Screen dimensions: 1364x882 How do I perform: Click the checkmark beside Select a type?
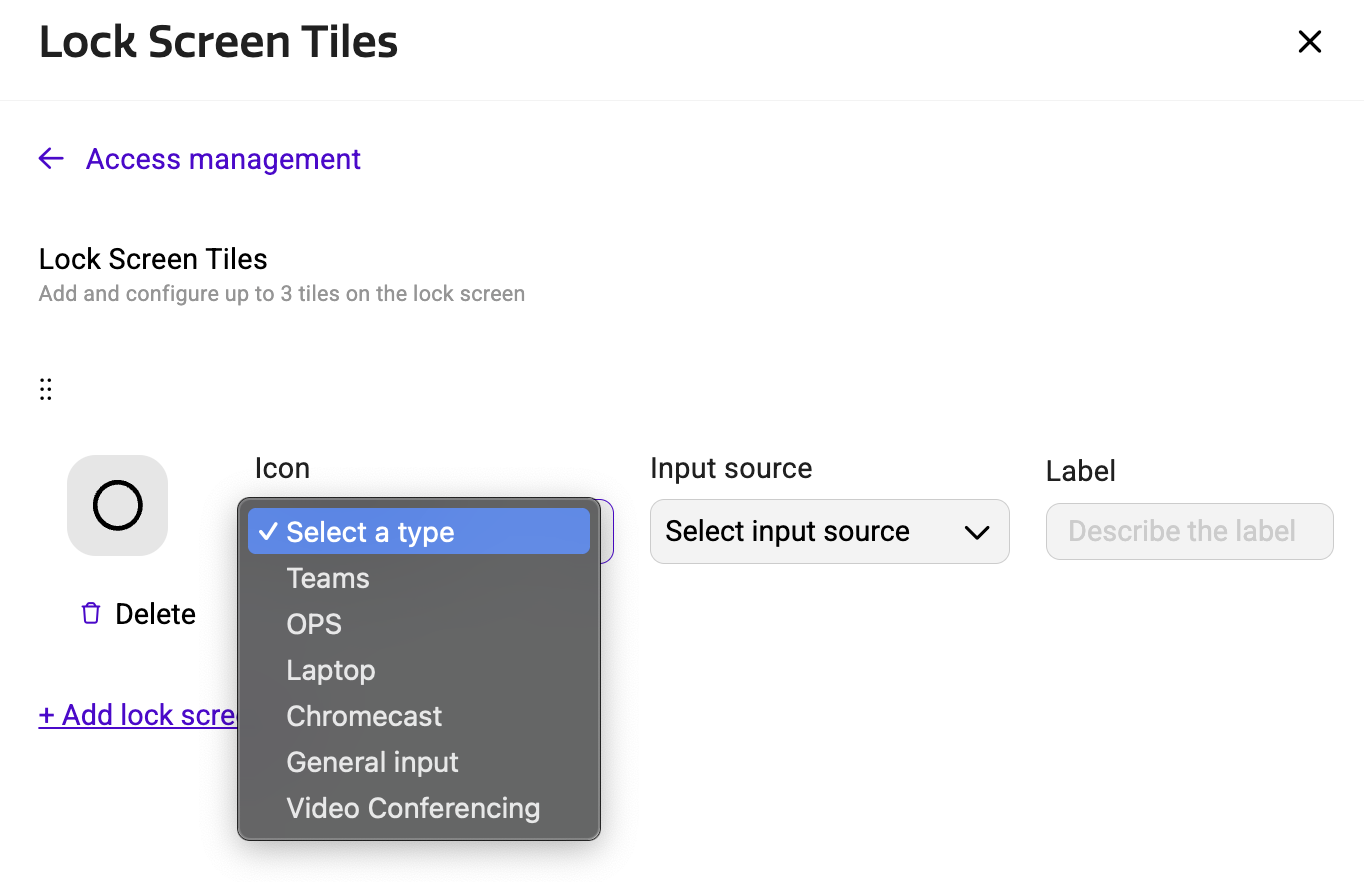[x=267, y=532]
